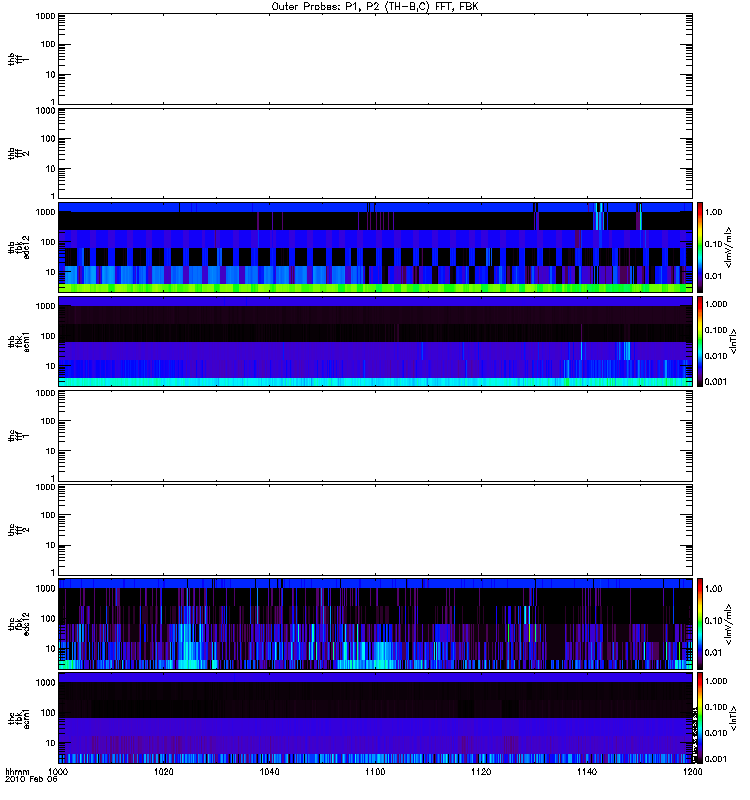Select the thb fff 2 panel label

click(18, 154)
